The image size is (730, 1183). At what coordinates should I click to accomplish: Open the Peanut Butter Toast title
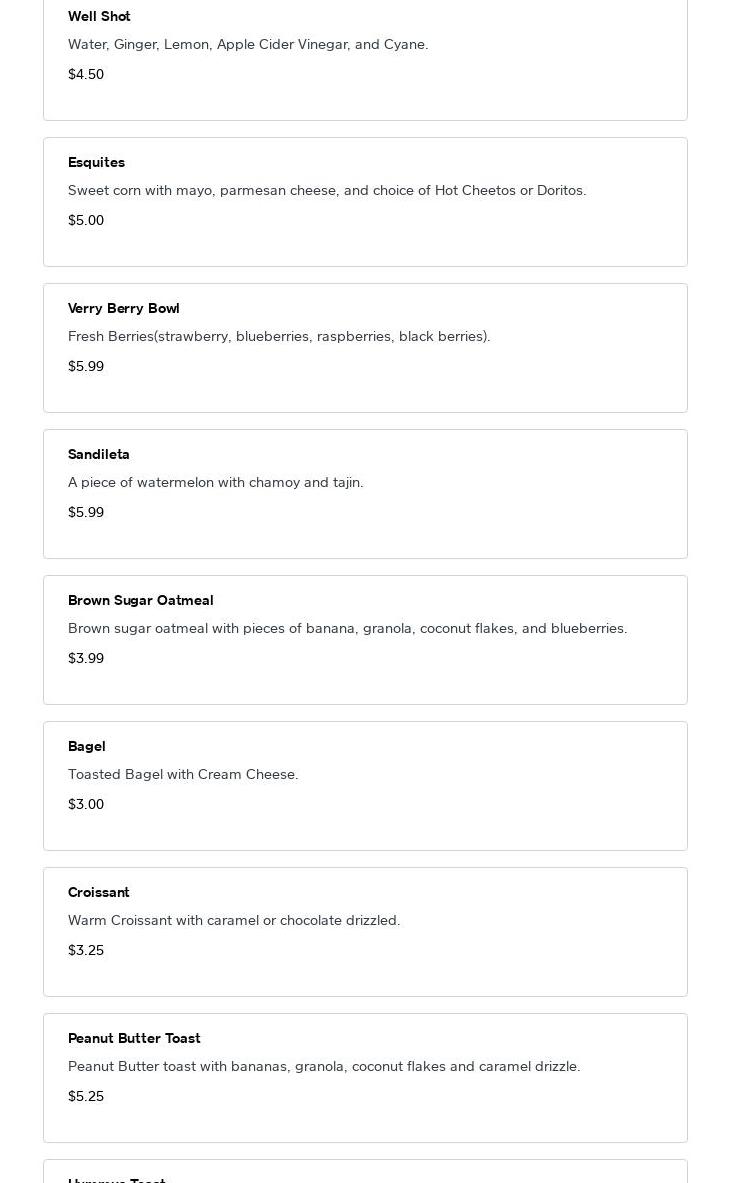[x=134, y=1038]
